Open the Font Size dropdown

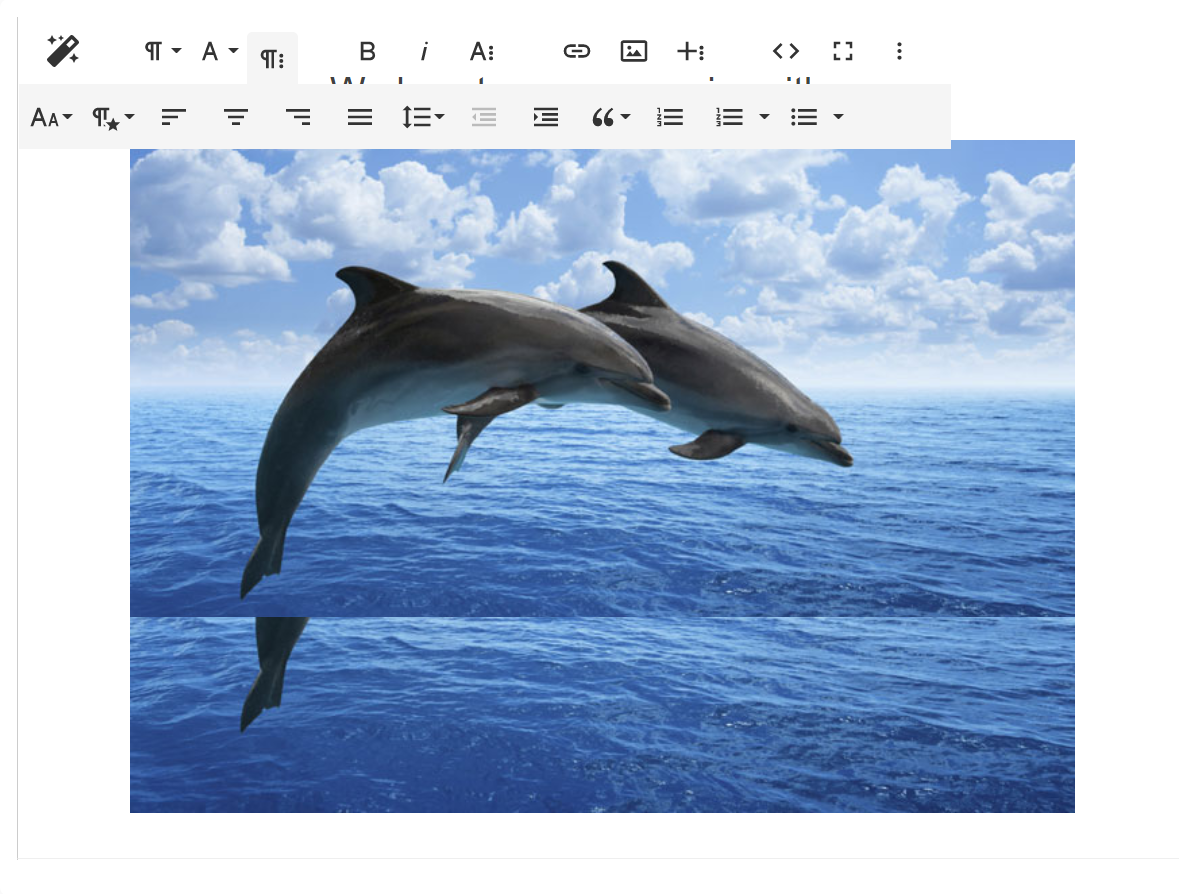pyautogui.click(x=51, y=117)
